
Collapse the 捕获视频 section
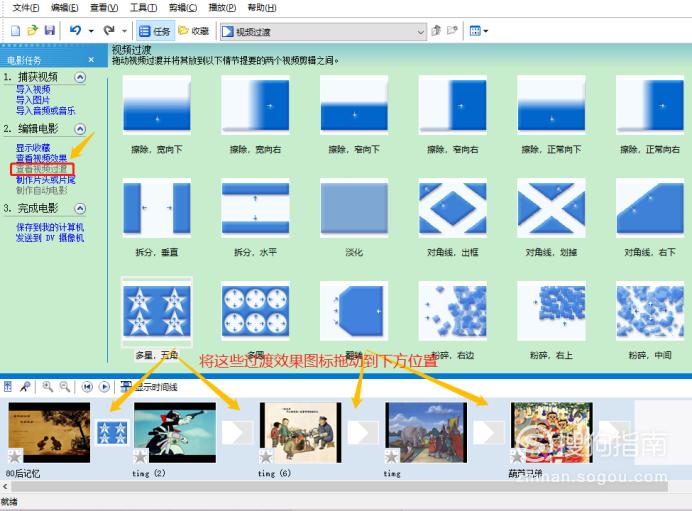[x=80, y=77]
